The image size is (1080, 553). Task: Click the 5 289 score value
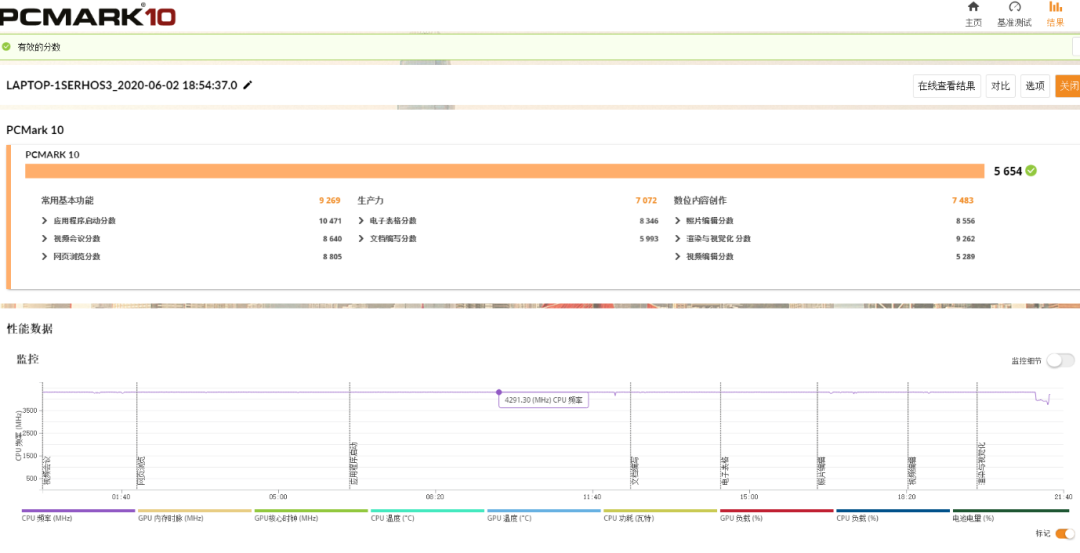pos(964,257)
